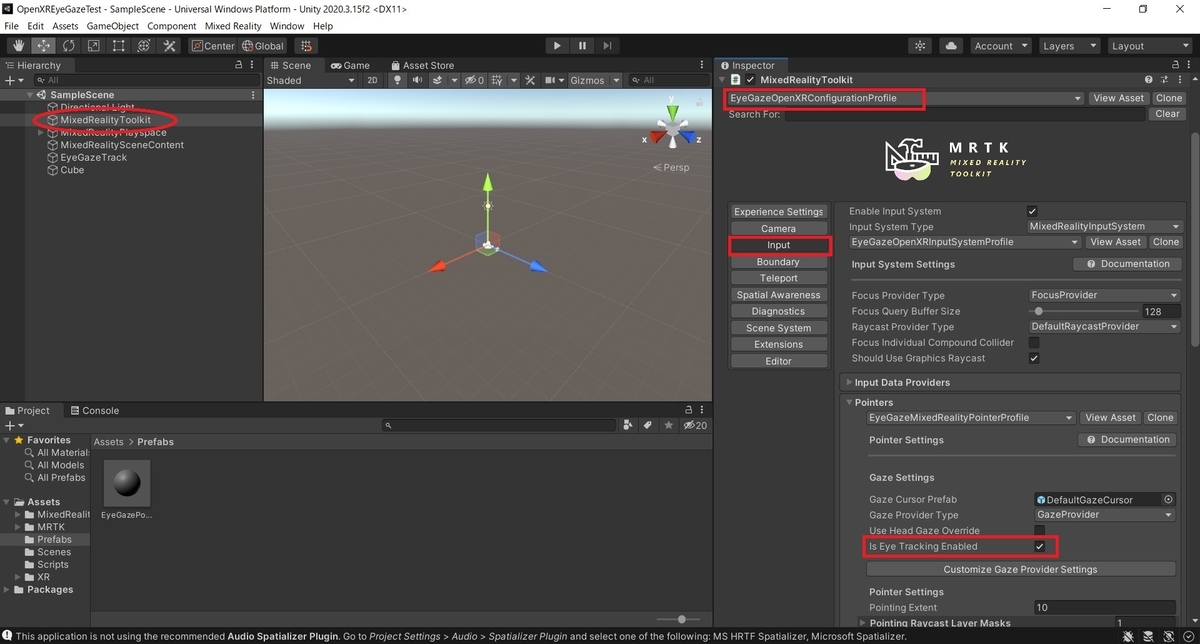Viewport: 1200px width, 644px height.
Task: Toggle scene audio speaker icon
Action: [418, 80]
